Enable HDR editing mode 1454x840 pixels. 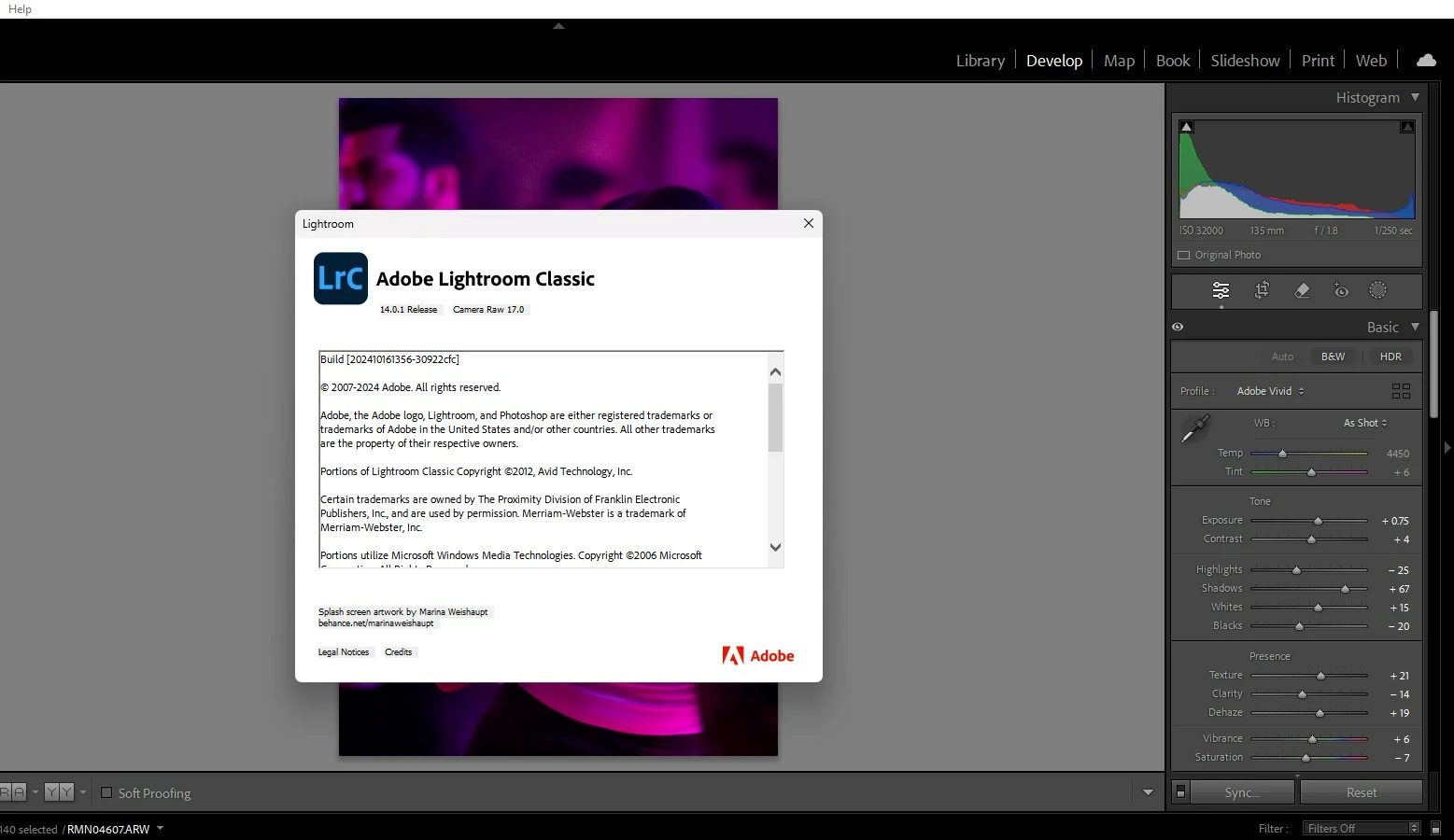[x=1390, y=357]
